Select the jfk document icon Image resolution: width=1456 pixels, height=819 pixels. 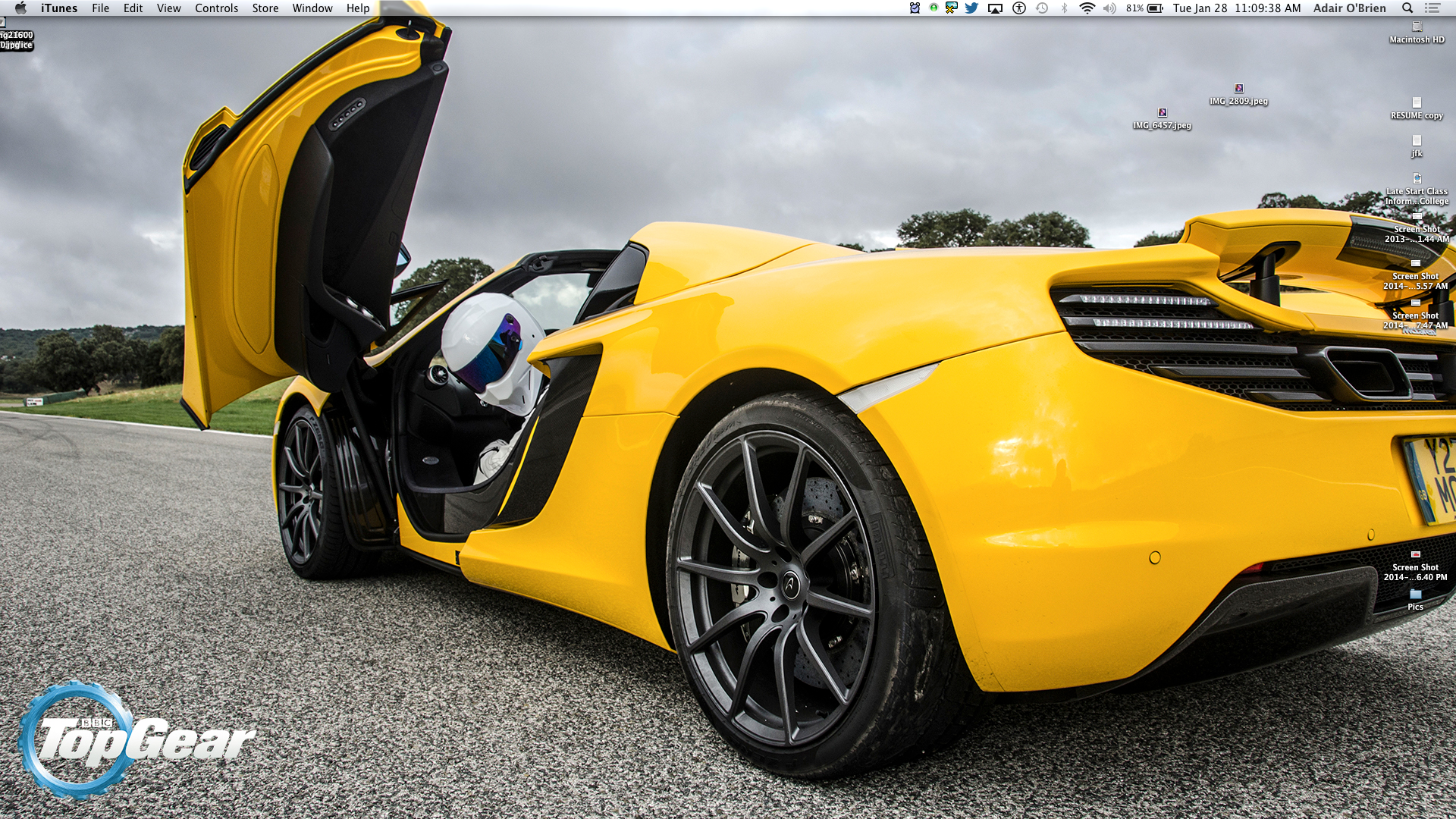tap(1417, 146)
